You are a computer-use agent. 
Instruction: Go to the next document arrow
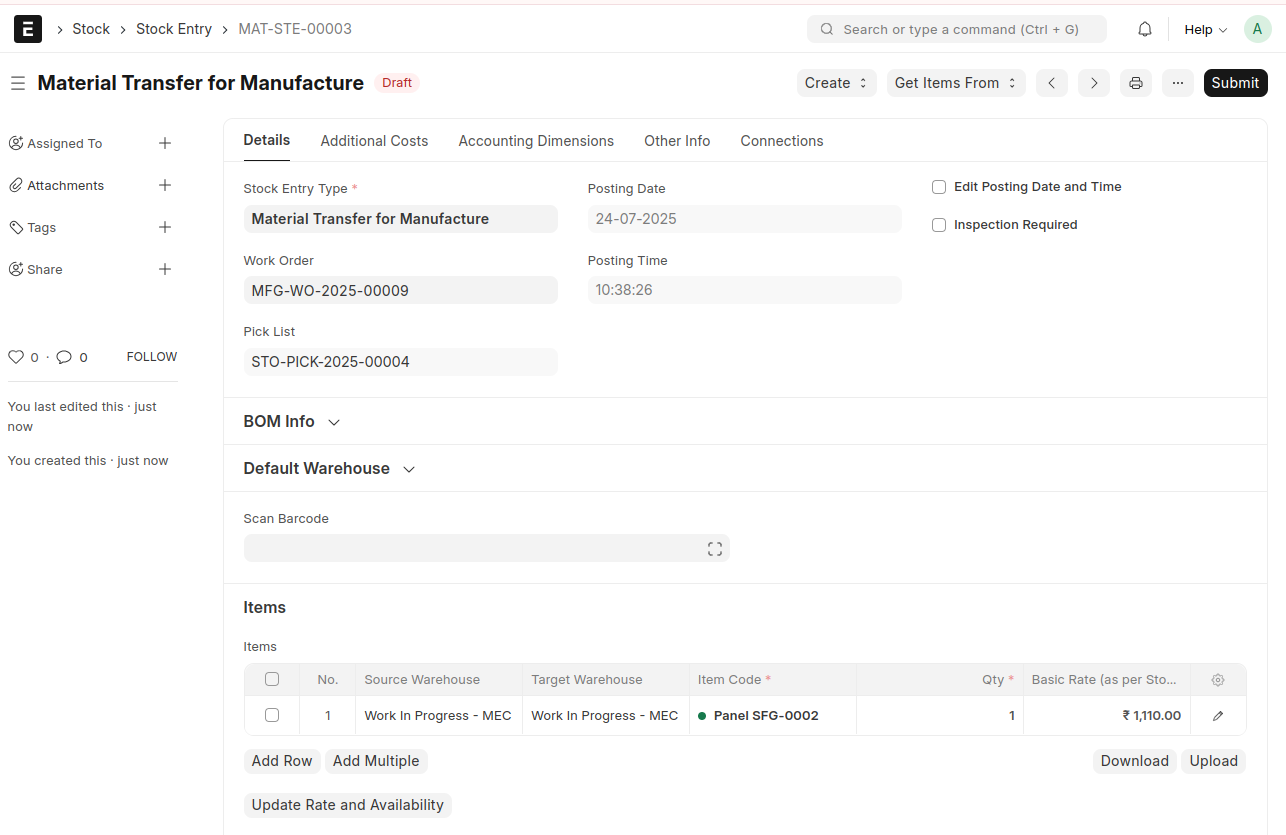1093,83
